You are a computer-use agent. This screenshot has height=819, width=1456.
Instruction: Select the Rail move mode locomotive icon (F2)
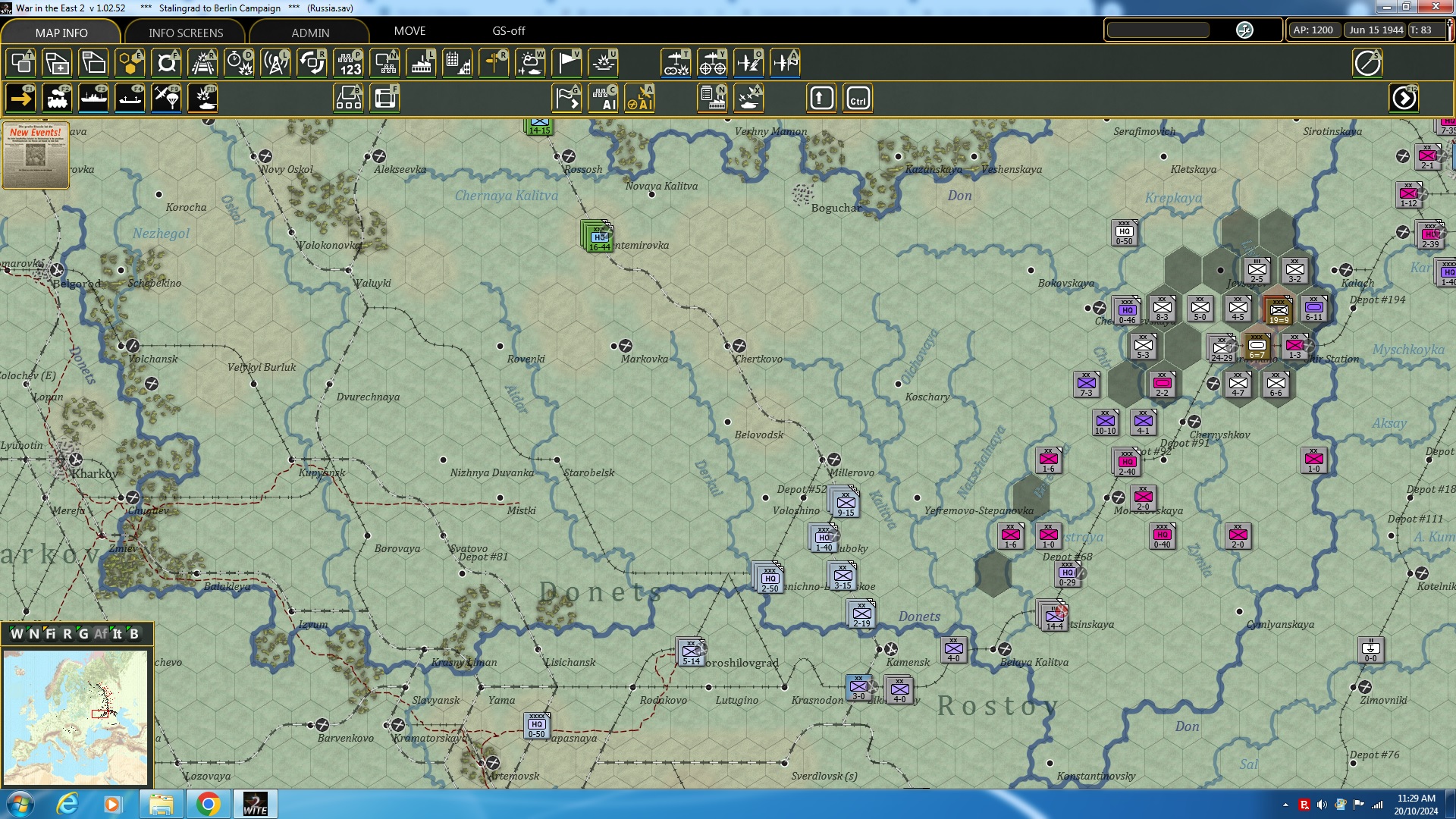57,99
